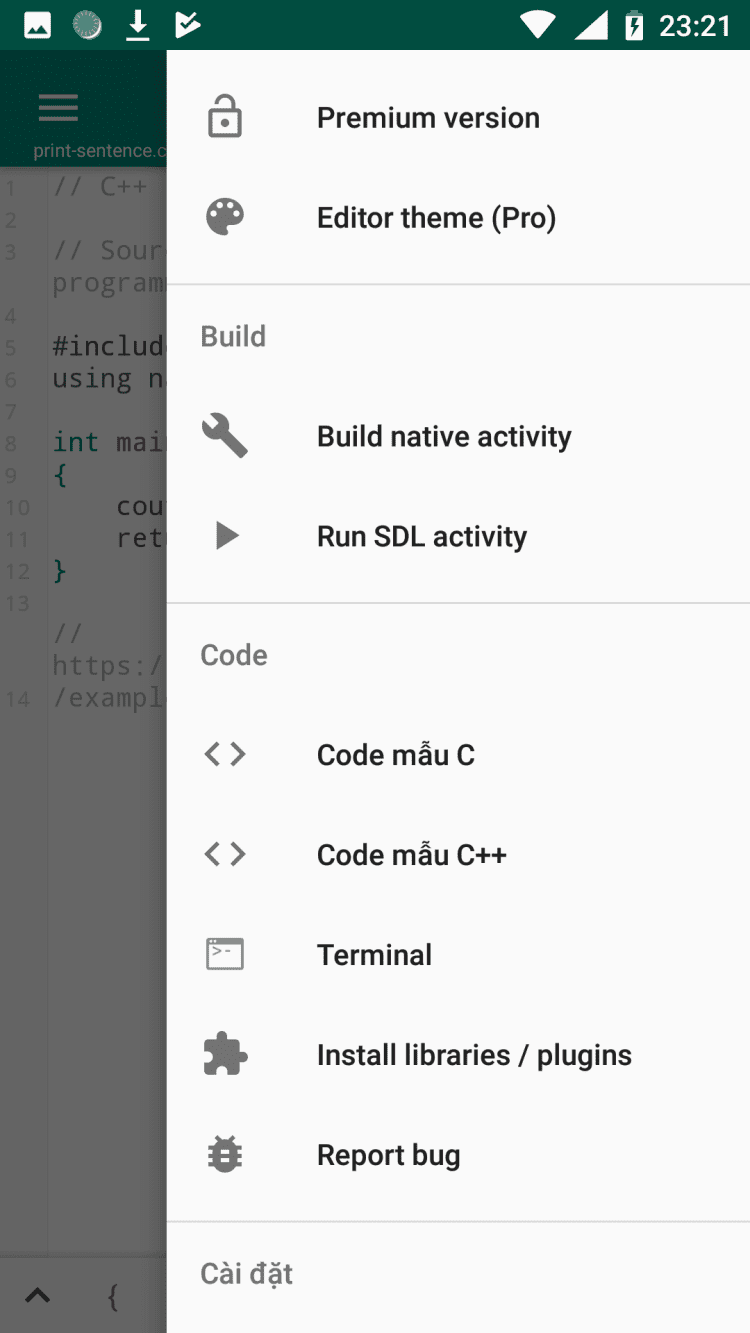The width and height of the screenshot is (750, 1333).
Task: Tap the Terminal console icon
Action: (225, 954)
